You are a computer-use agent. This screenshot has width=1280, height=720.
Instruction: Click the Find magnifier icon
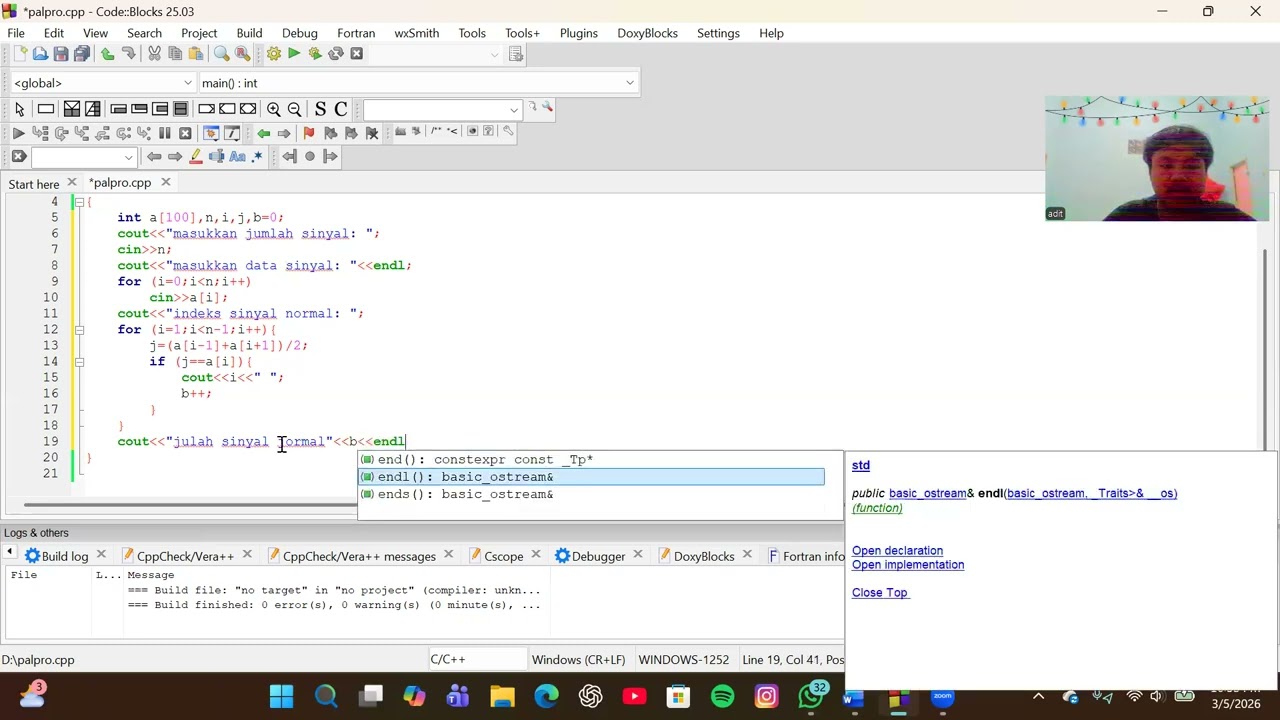point(222,54)
